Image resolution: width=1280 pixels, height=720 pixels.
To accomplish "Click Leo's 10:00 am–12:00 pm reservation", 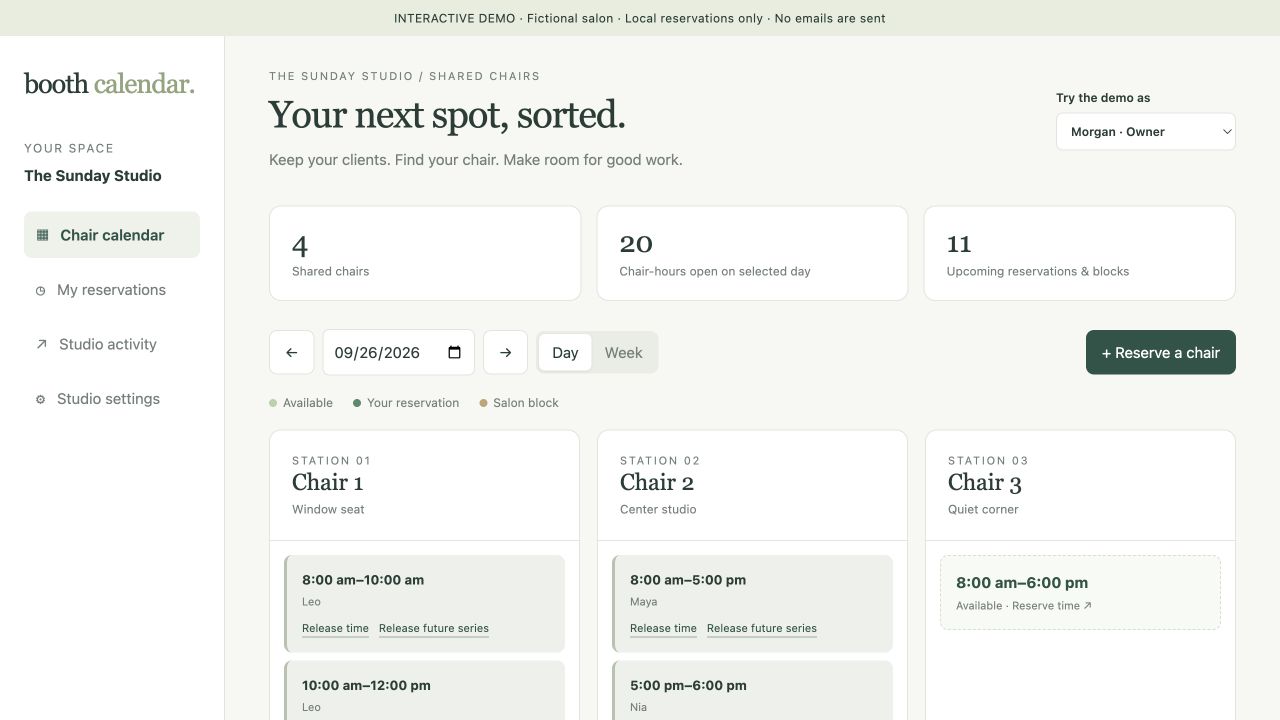I will (425, 692).
